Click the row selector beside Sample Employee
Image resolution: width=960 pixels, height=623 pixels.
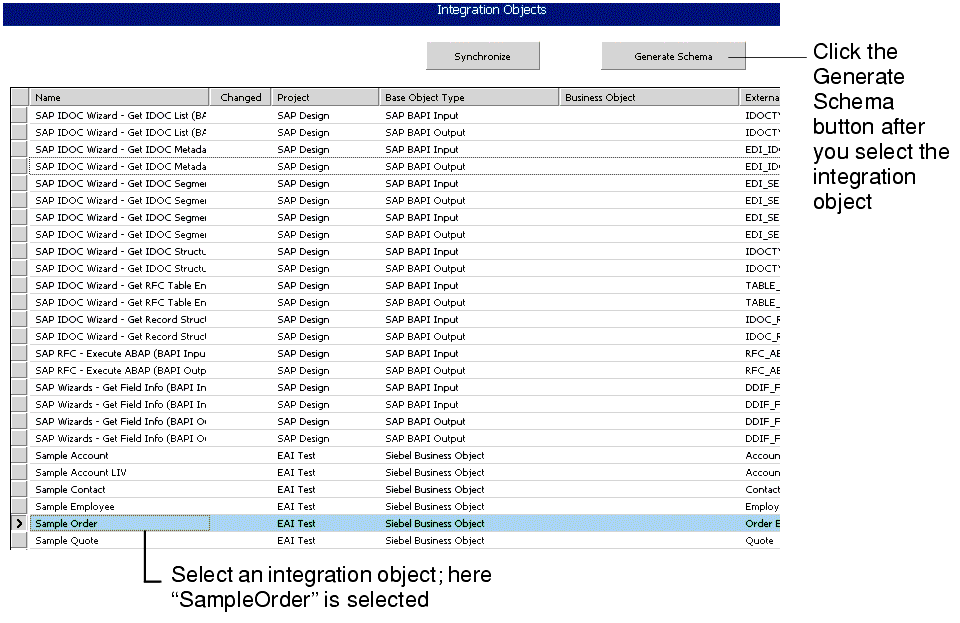(20, 506)
